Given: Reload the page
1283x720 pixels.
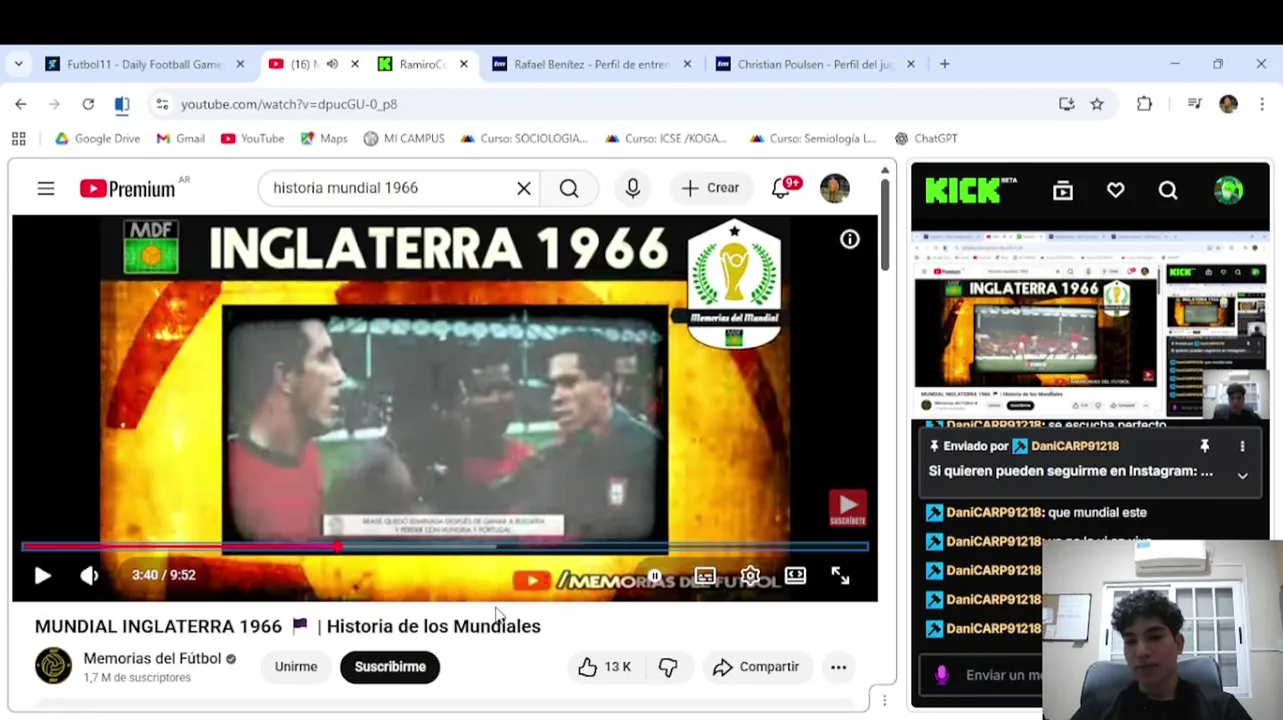Looking at the screenshot, I should coord(88,104).
